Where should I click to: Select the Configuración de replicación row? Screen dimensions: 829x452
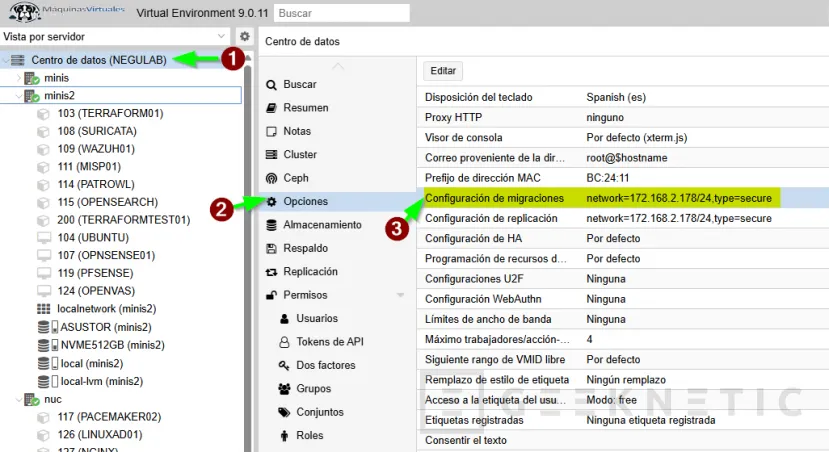623,218
